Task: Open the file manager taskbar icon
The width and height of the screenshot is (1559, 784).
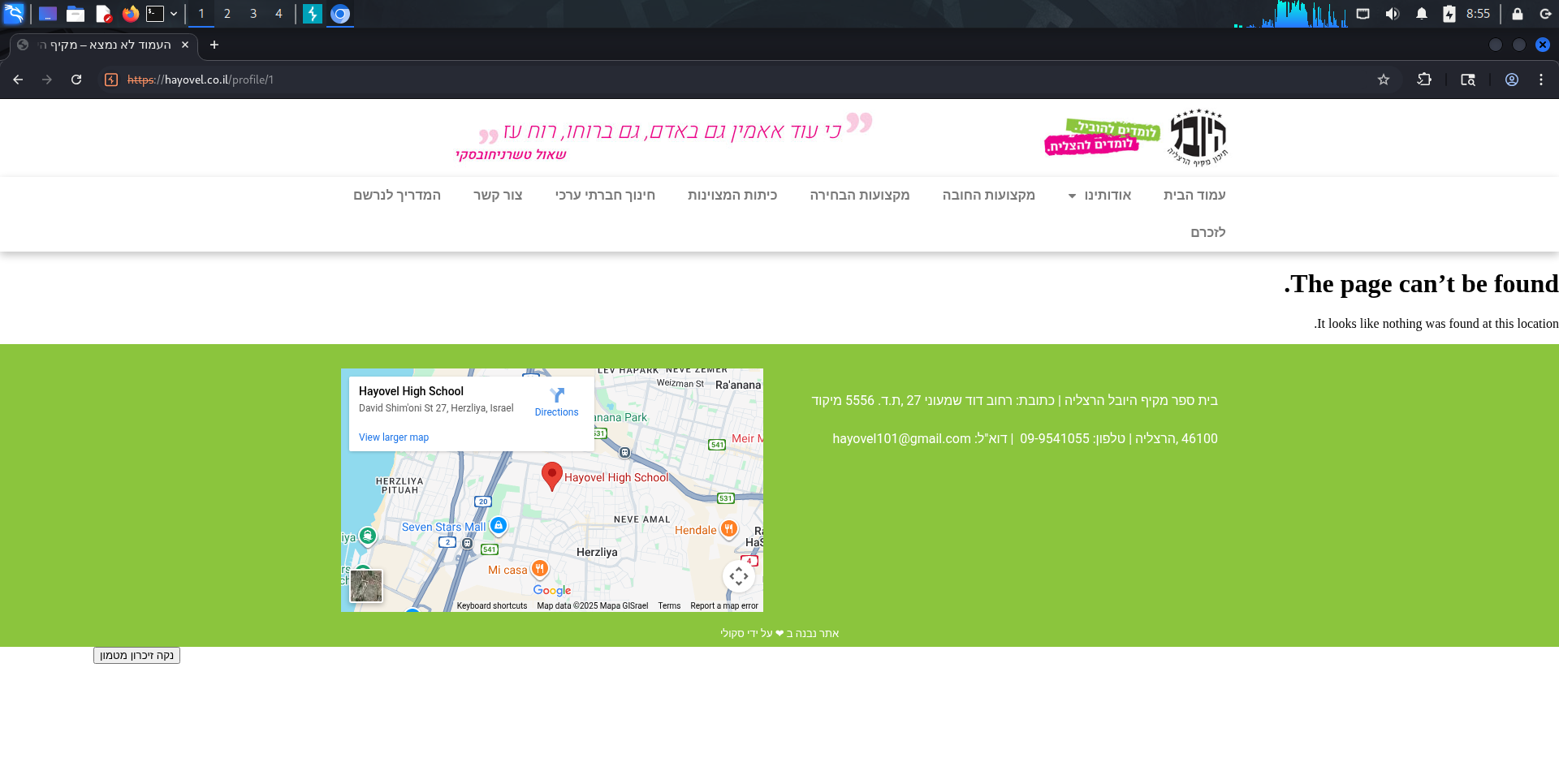Action: [x=76, y=14]
